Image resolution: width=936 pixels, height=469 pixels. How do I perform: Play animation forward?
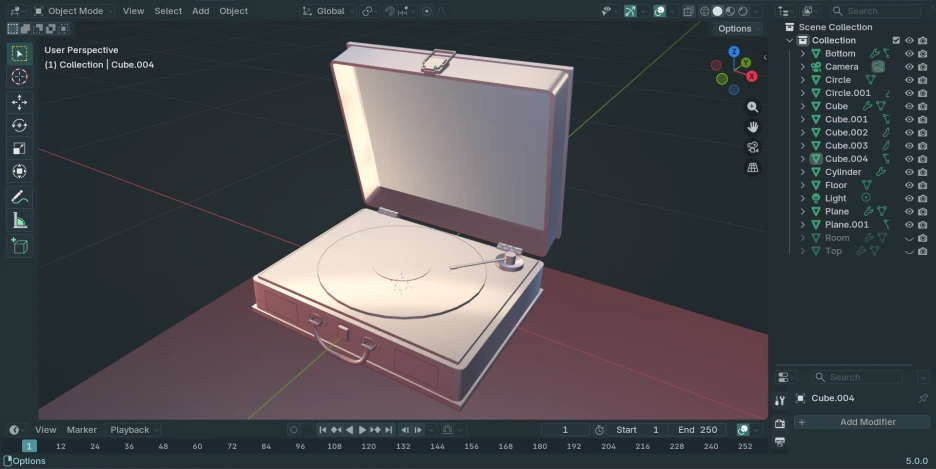(362, 430)
